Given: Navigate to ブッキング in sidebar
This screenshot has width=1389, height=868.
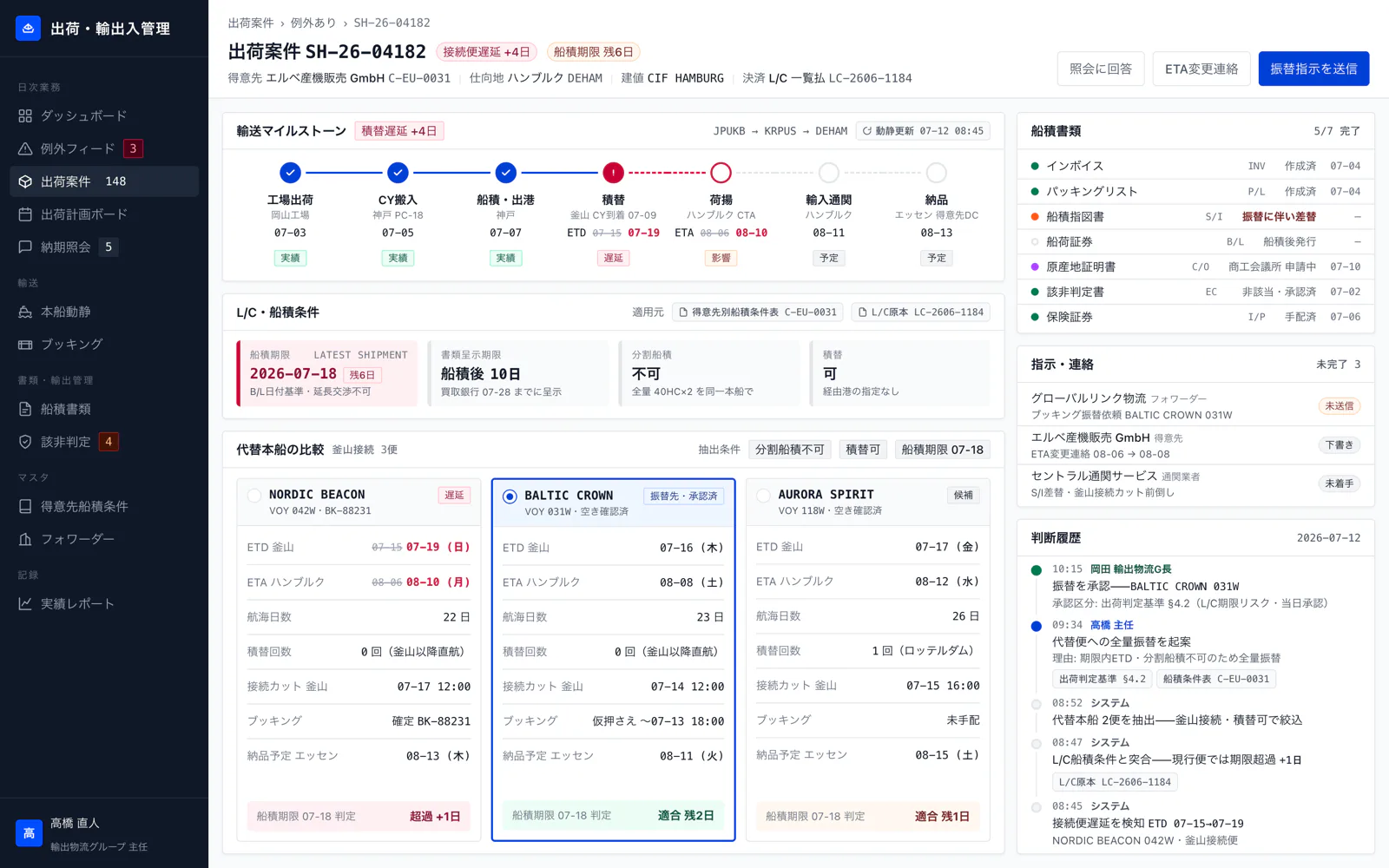Looking at the screenshot, I should coord(104,345).
